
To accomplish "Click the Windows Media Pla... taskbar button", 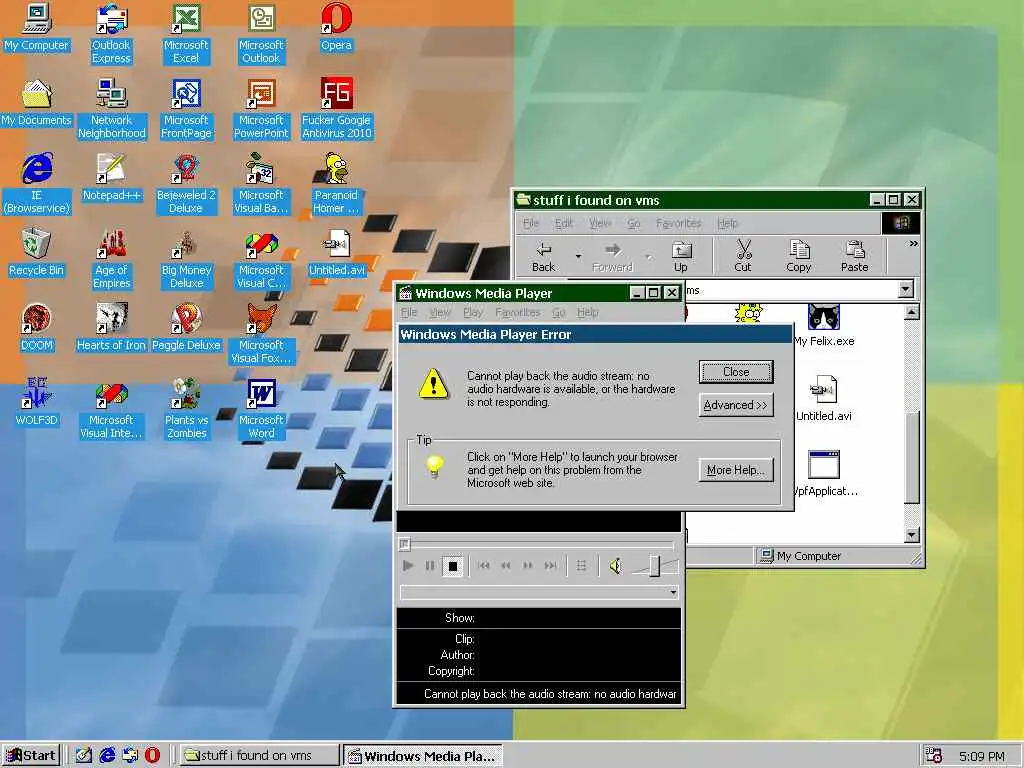I will coord(423,756).
